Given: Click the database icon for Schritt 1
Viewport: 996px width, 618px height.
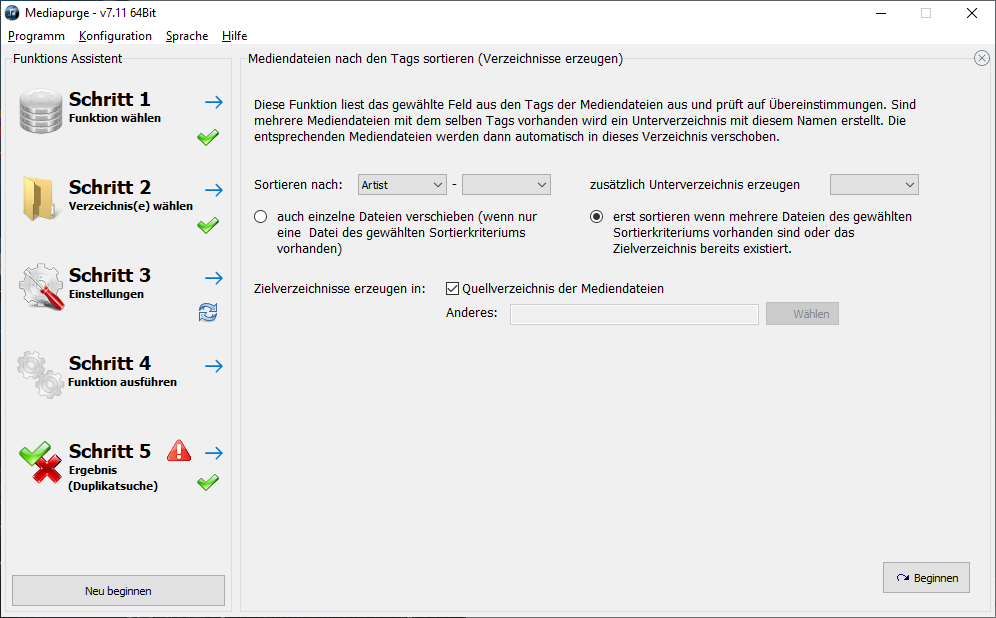Looking at the screenshot, I should click(x=42, y=111).
